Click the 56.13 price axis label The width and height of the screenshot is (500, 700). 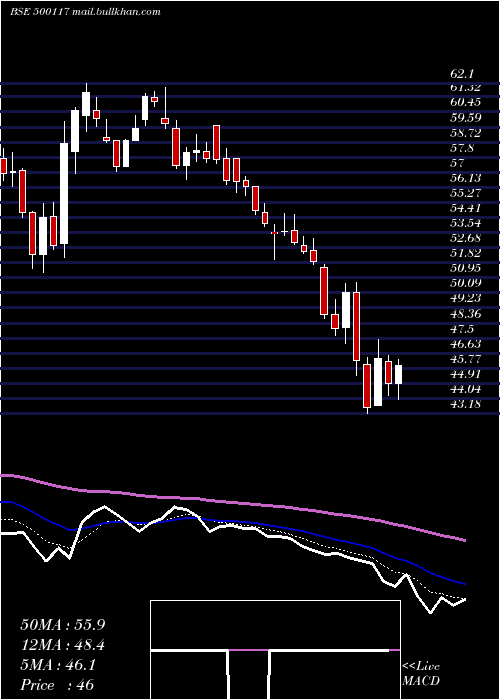point(465,178)
